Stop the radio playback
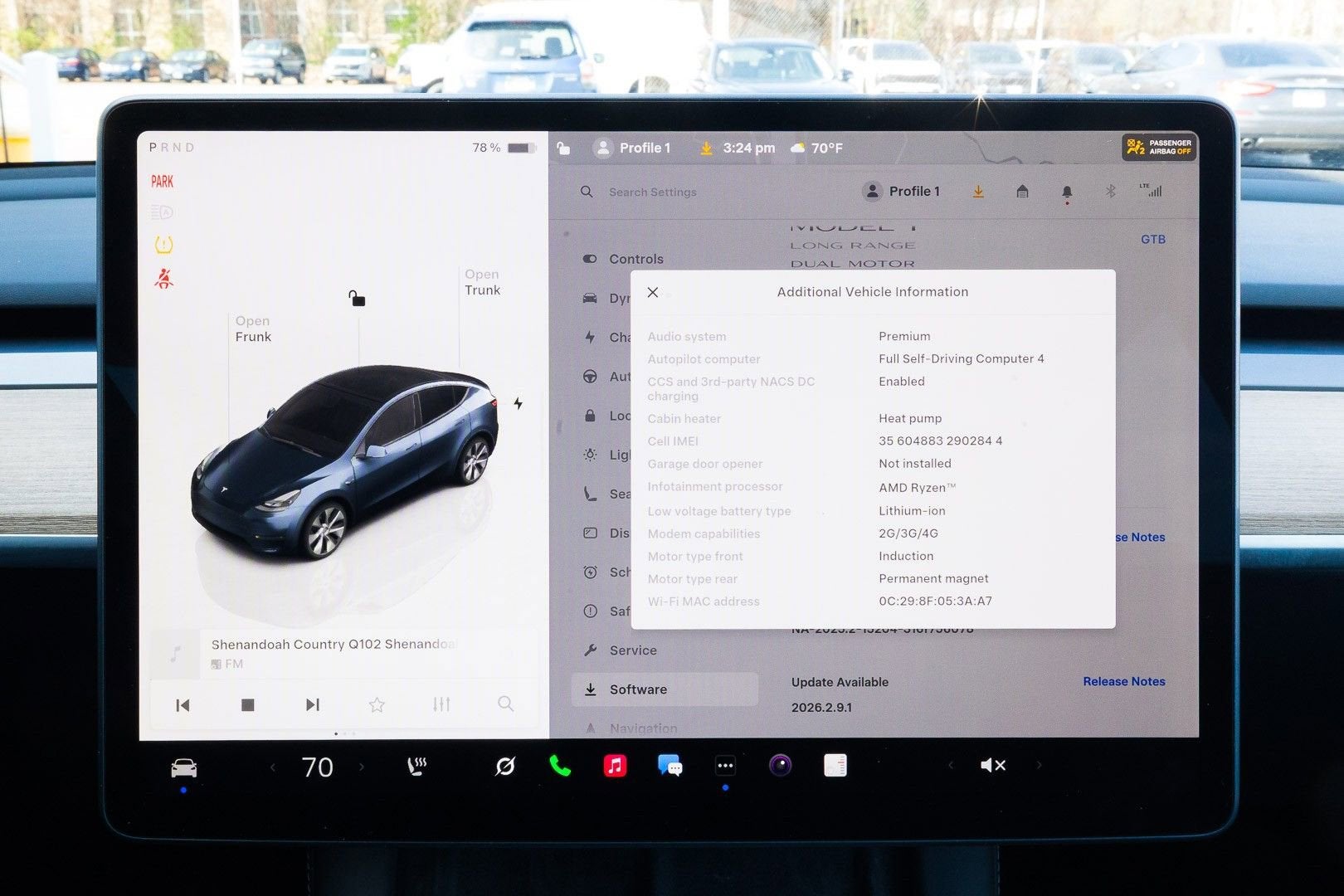This screenshot has height=896, width=1344. tap(247, 705)
